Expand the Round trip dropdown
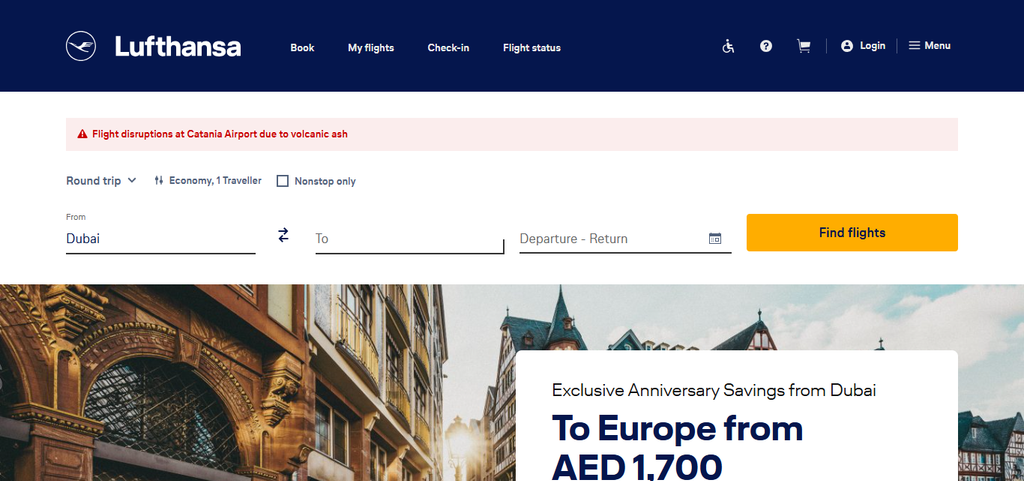Image resolution: width=1024 pixels, height=481 pixels. [101, 181]
